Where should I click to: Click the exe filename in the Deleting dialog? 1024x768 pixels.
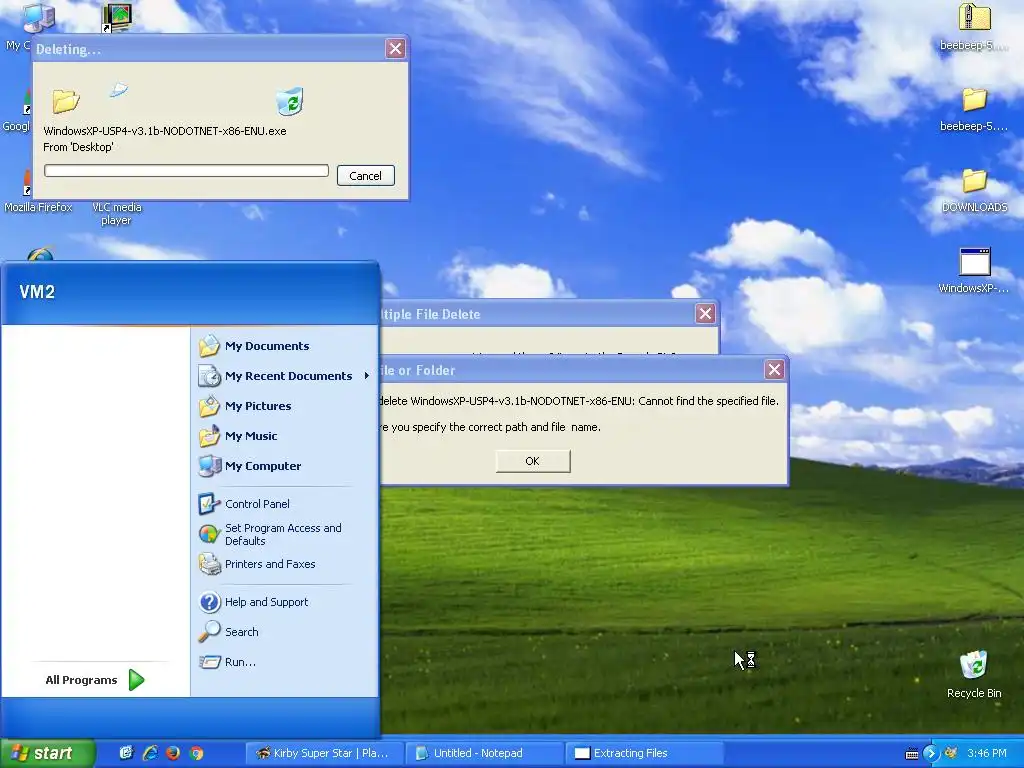pyautogui.click(x=165, y=131)
